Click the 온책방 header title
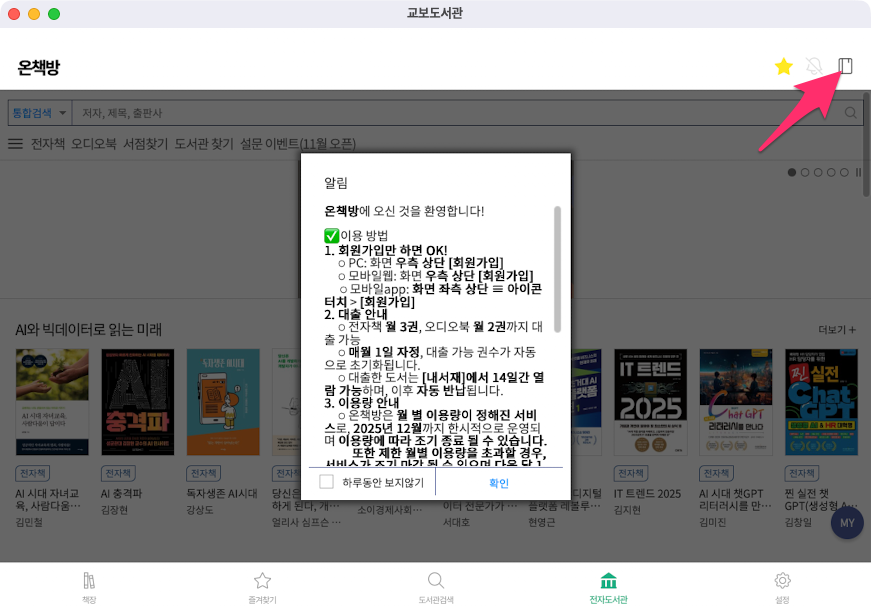871x615 pixels. click(x=38, y=67)
